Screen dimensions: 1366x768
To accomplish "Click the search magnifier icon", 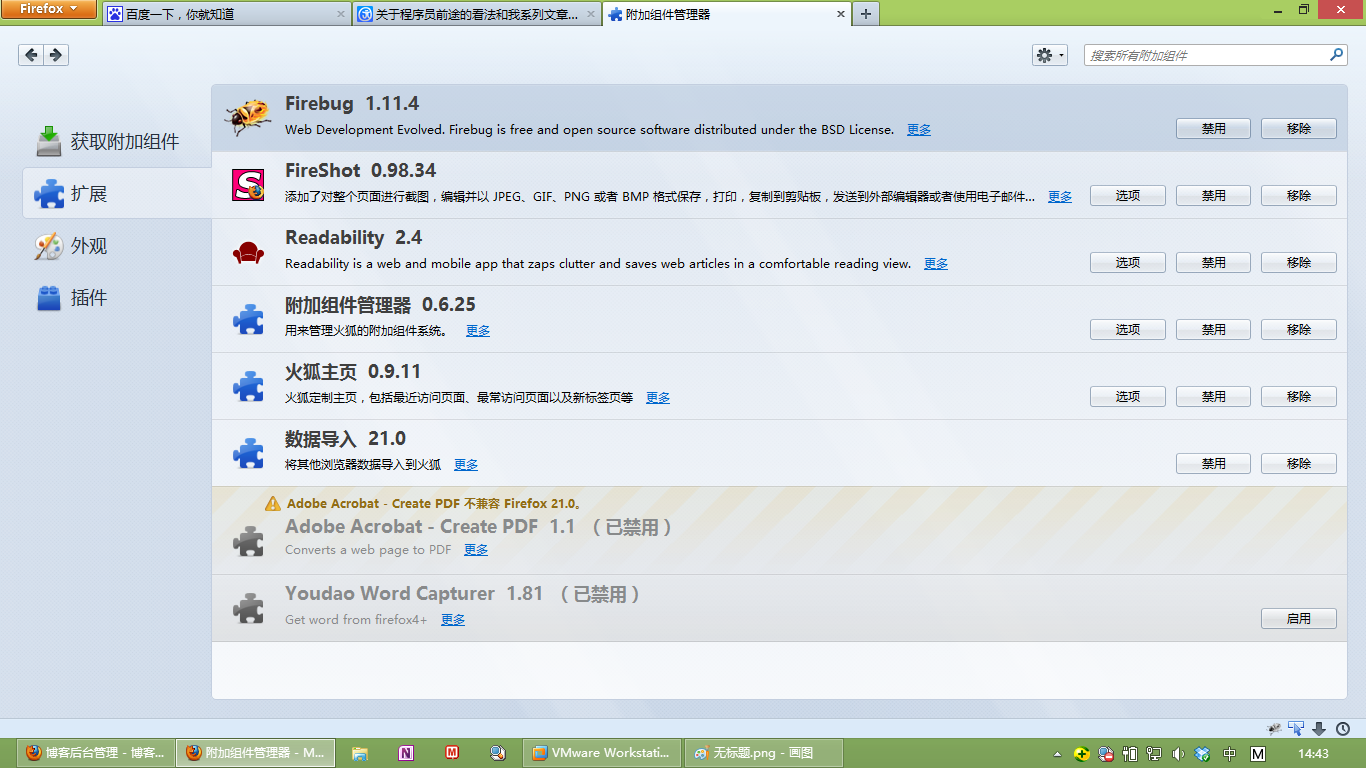I will 1337,55.
